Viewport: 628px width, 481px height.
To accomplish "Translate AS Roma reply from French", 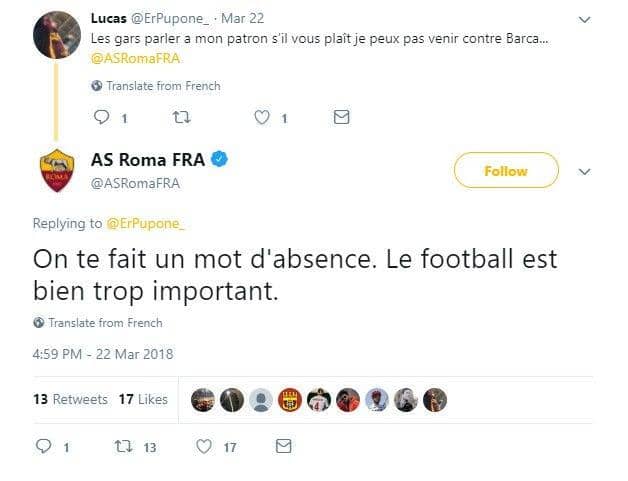I will (x=98, y=323).
